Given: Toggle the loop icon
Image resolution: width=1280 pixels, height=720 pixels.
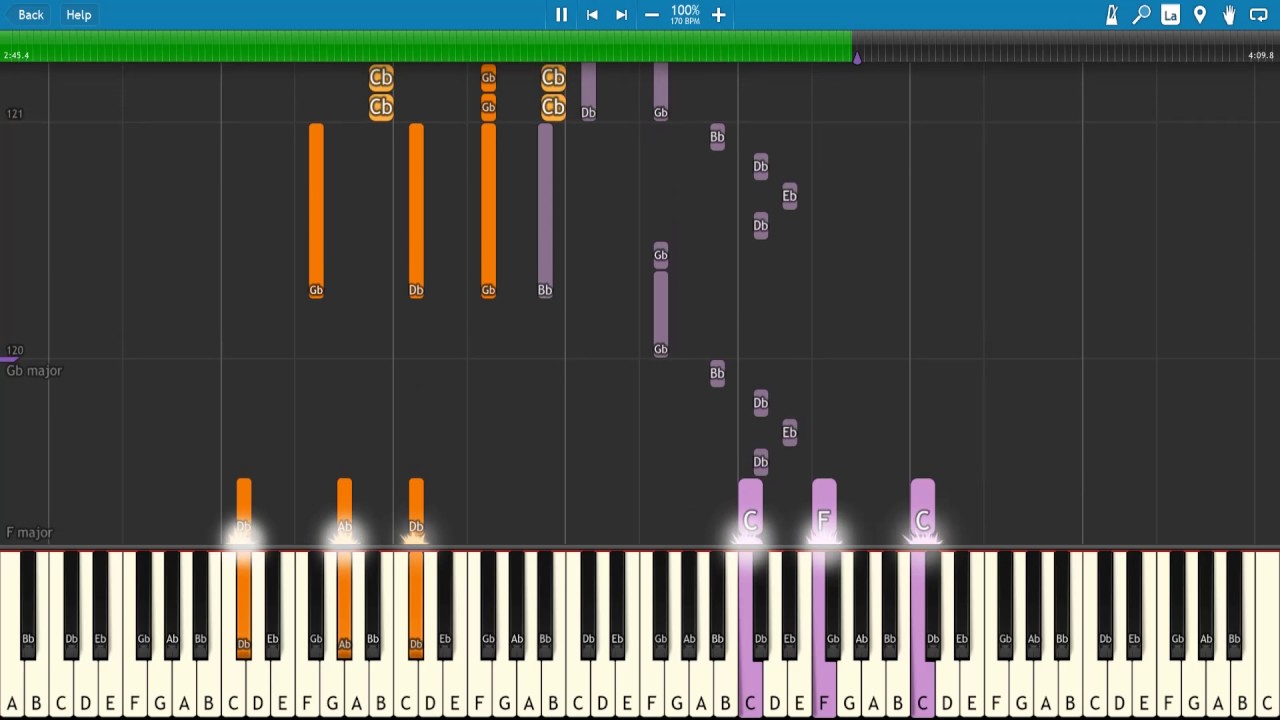Looking at the screenshot, I should pyautogui.click(x=1259, y=15).
